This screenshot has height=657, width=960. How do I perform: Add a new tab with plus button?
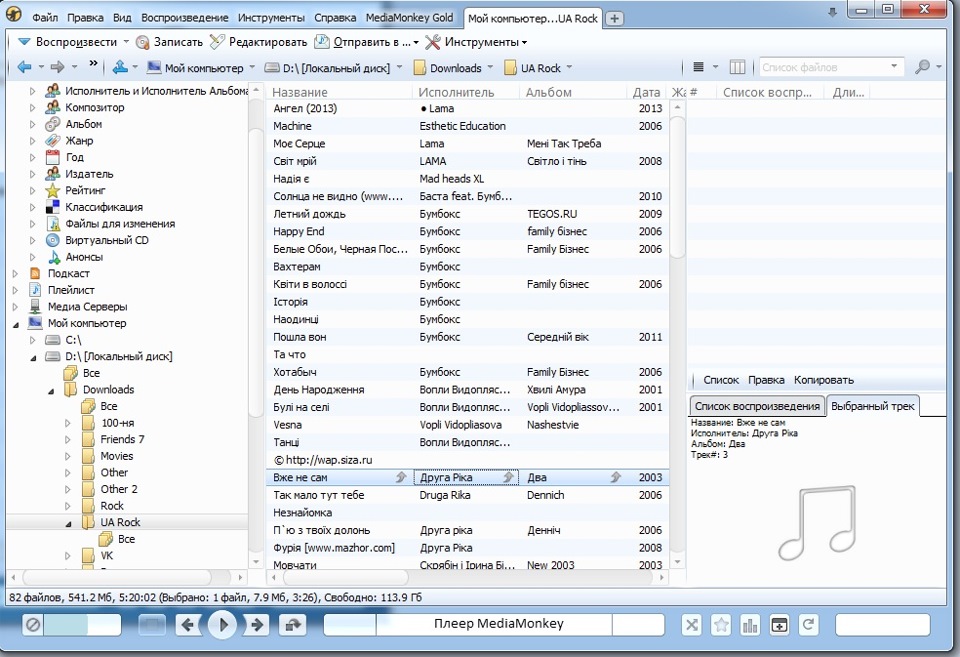click(614, 18)
